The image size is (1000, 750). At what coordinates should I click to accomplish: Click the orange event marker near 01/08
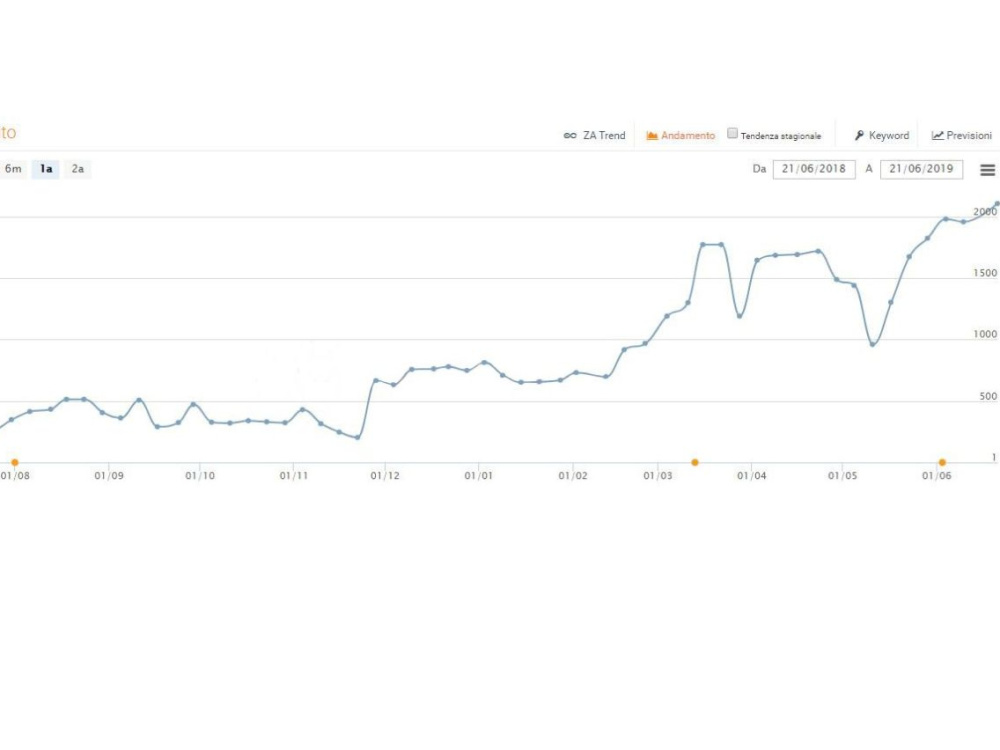(x=15, y=462)
